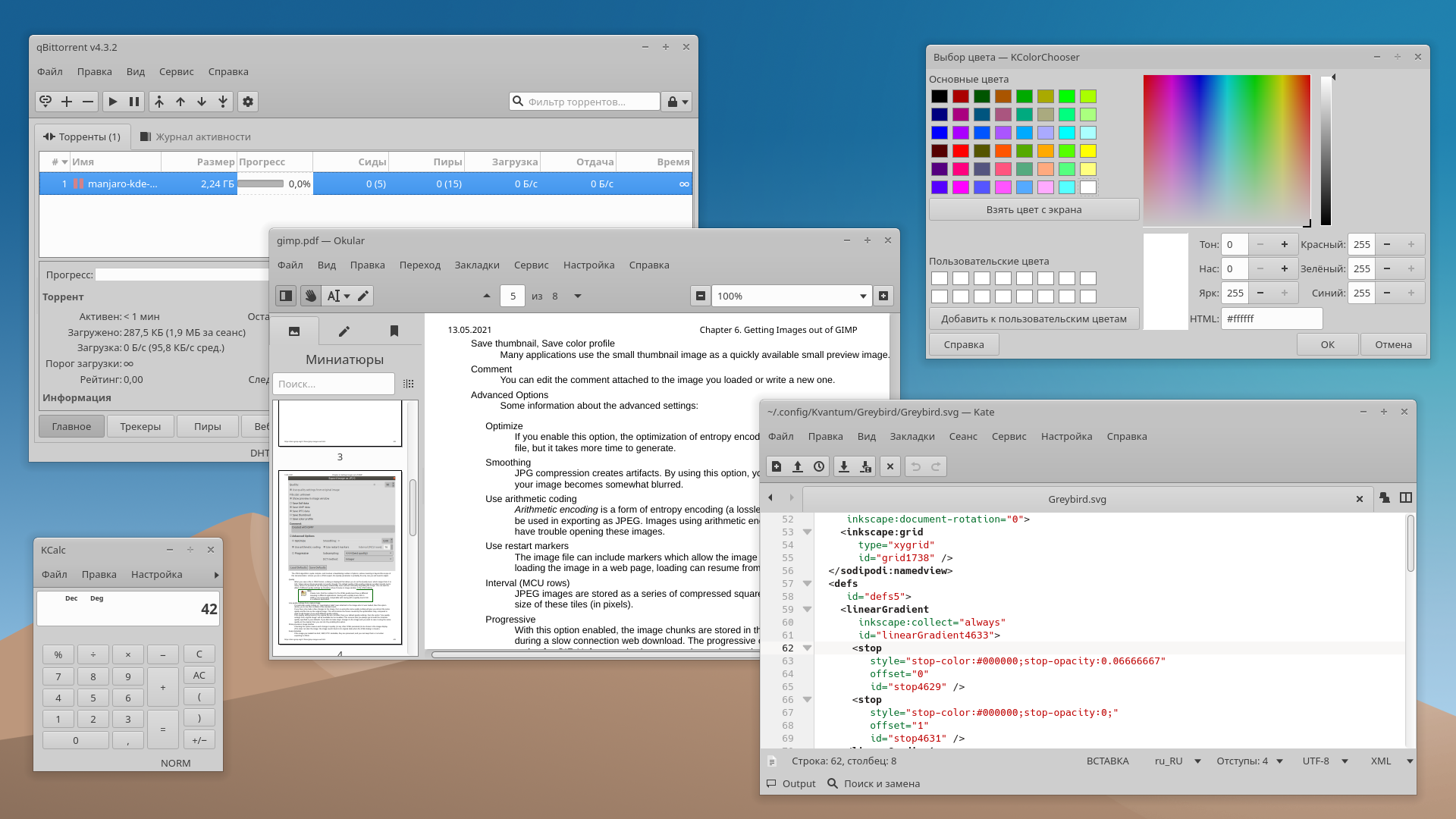Split view icon in Kate tab bar
The image size is (1456, 819).
click(1406, 498)
